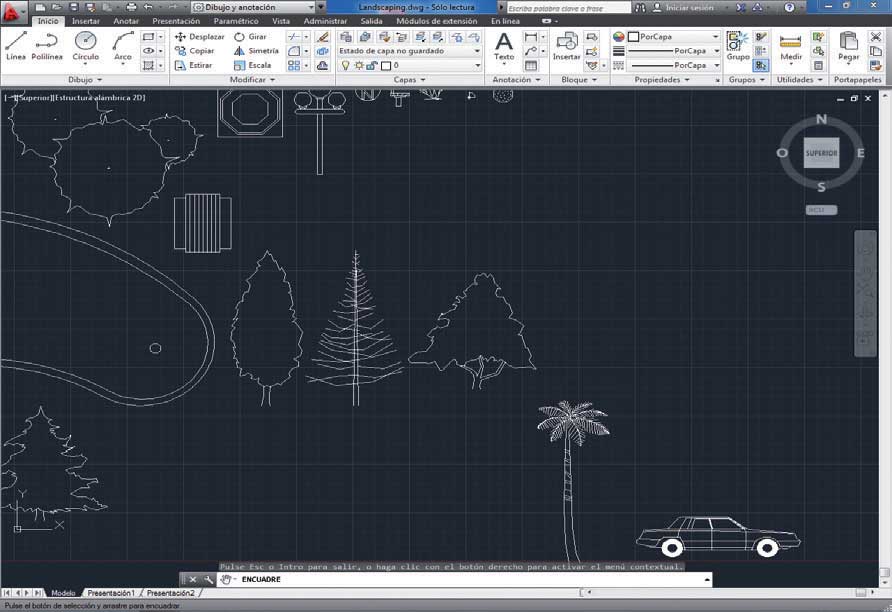
Task: Click the search field 'Escriba palabra clave o frase'
Action: [568, 8]
